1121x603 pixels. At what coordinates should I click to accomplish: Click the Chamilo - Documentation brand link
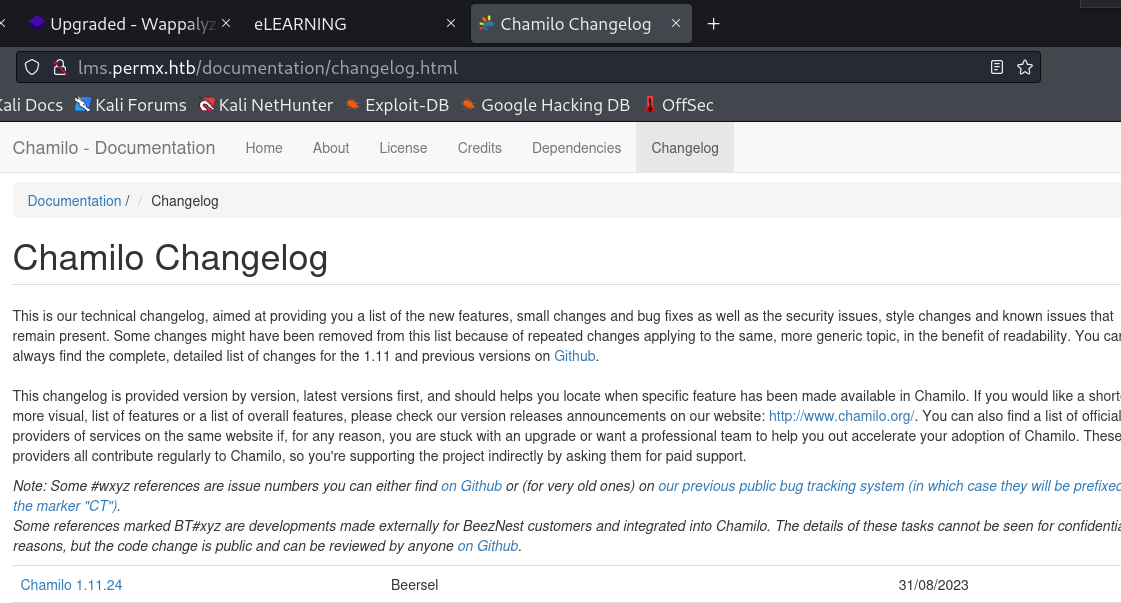[114, 148]
